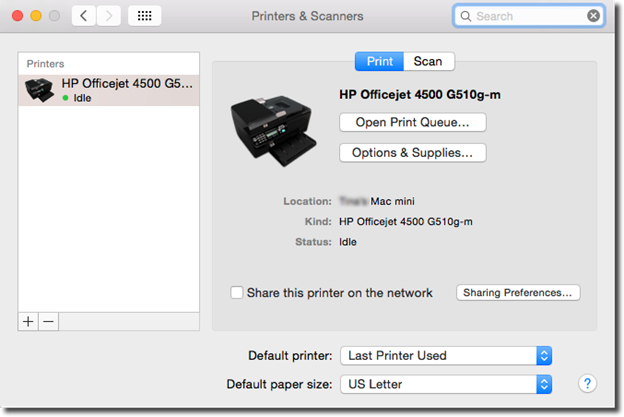The image size is (624, 417).
Task: Switch to the Print tab
Action: click(379, 61)
